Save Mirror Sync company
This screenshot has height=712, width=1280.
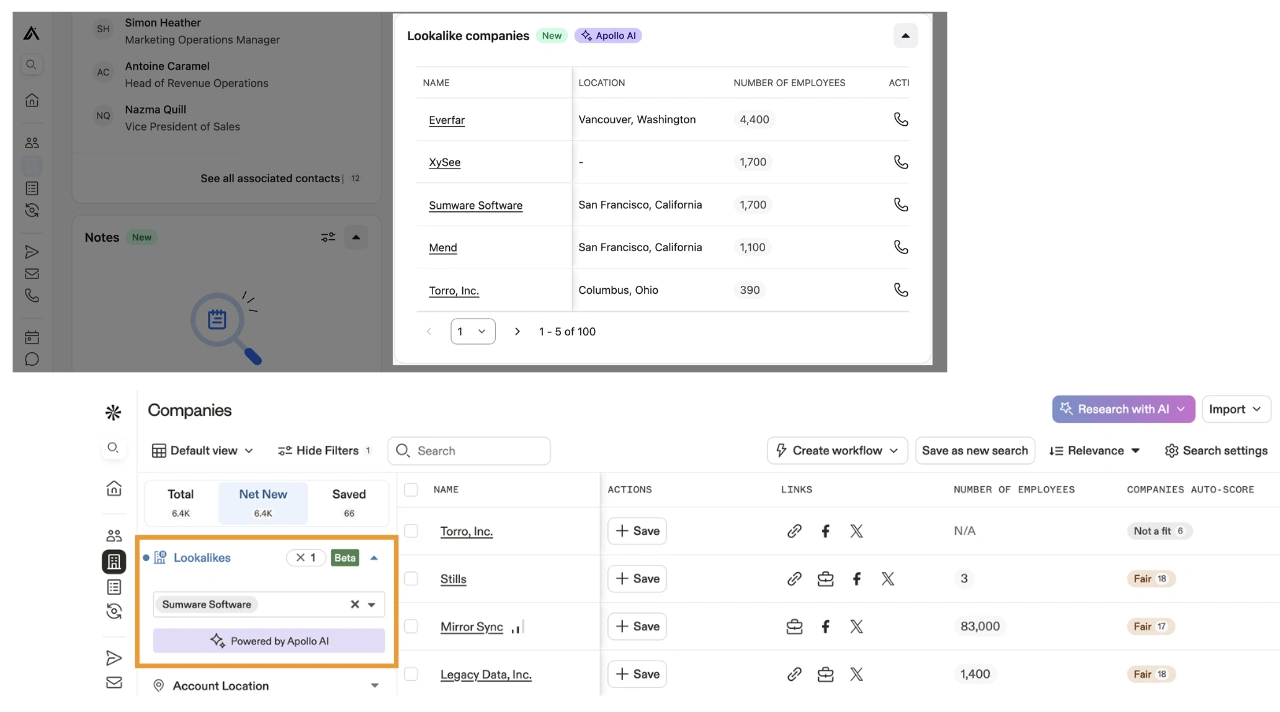pyautogui.click(x=637, y=627)
